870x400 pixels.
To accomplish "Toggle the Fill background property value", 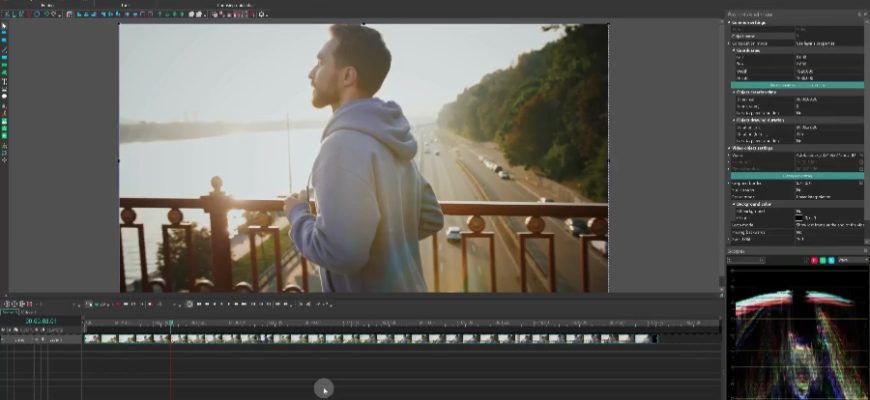I will [x=798, y=212].
